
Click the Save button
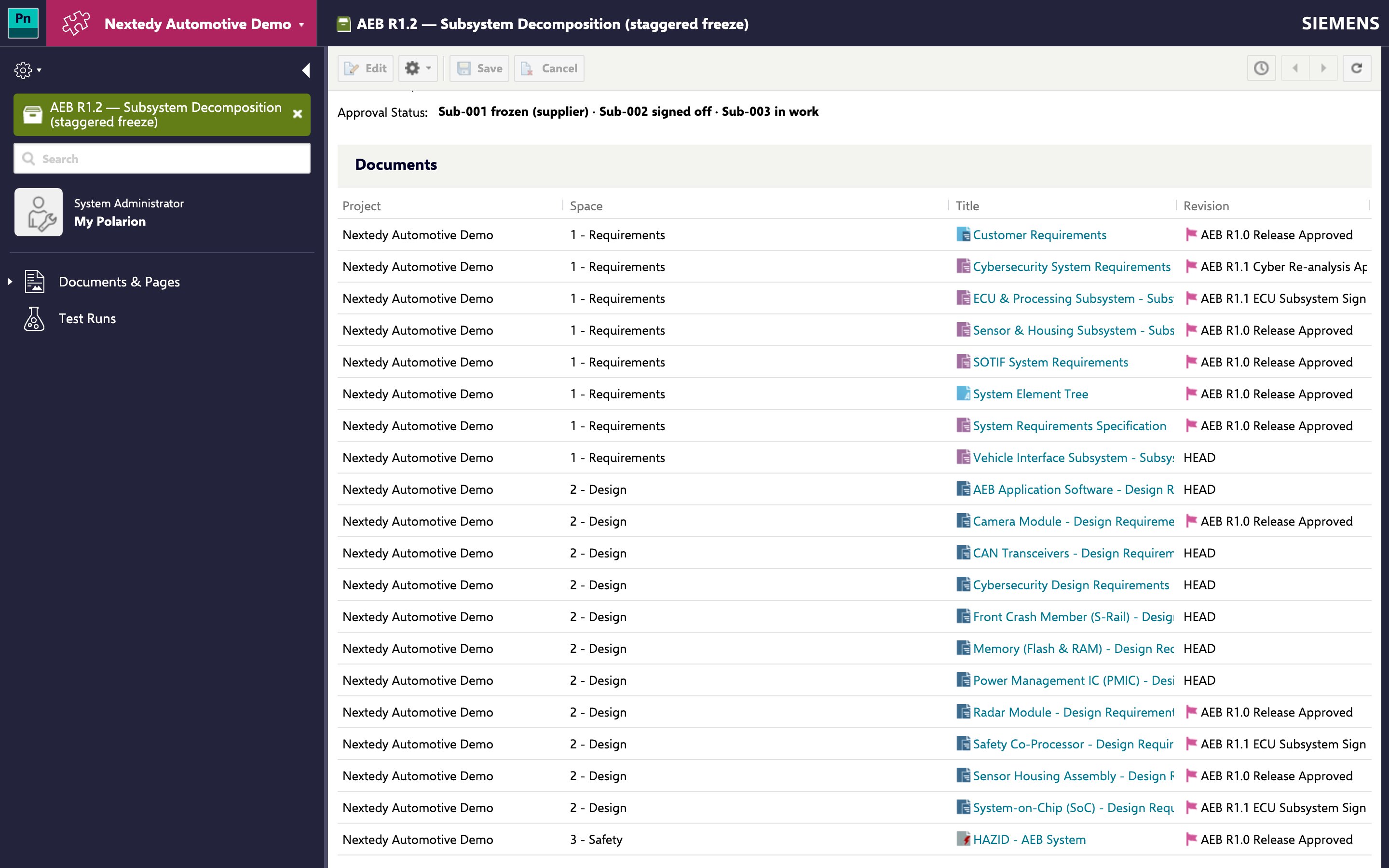pyautogui.click(x=479, y=68)
